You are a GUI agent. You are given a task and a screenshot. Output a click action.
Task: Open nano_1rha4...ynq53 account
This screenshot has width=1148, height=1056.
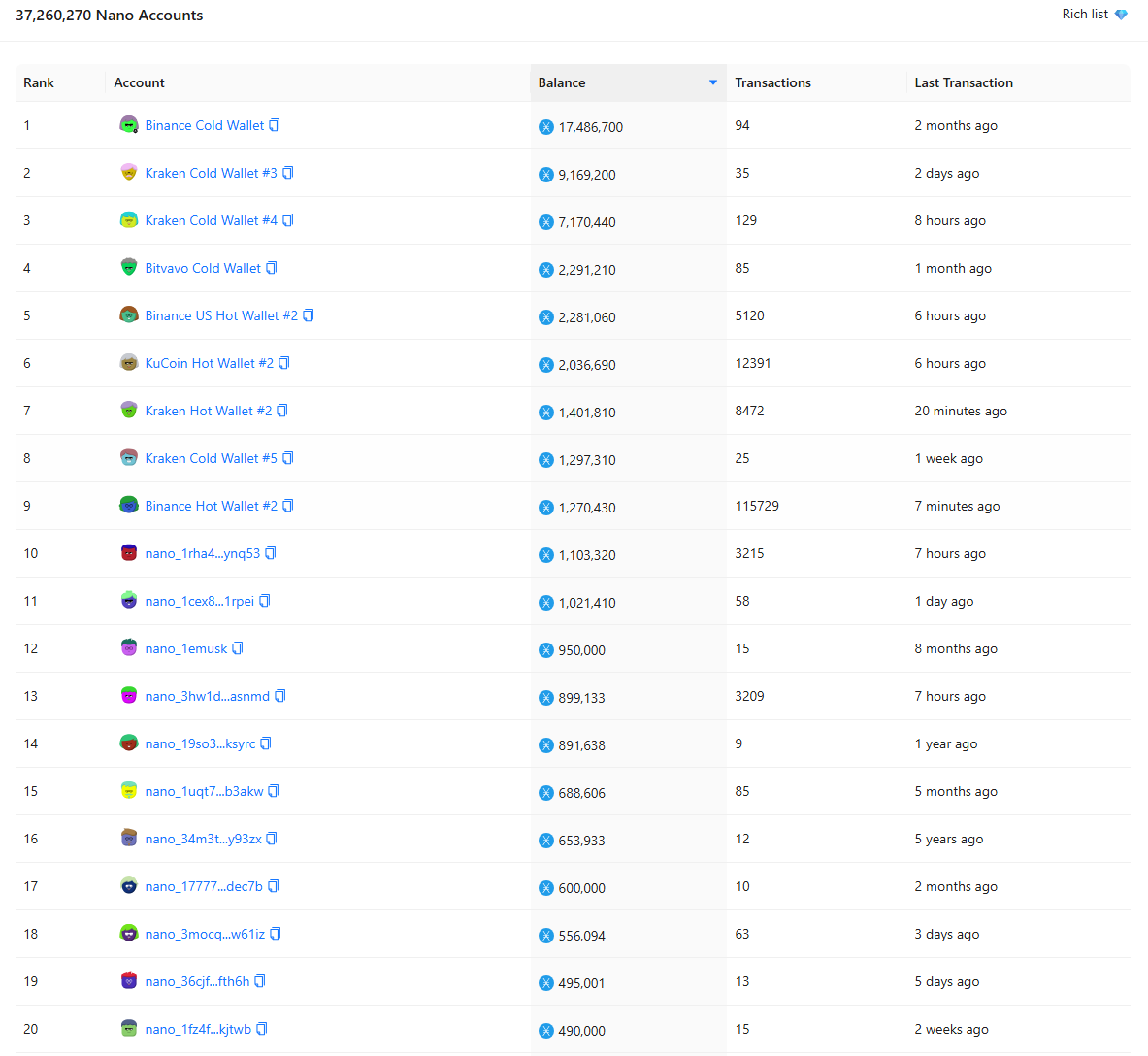(x=203, y=553)
